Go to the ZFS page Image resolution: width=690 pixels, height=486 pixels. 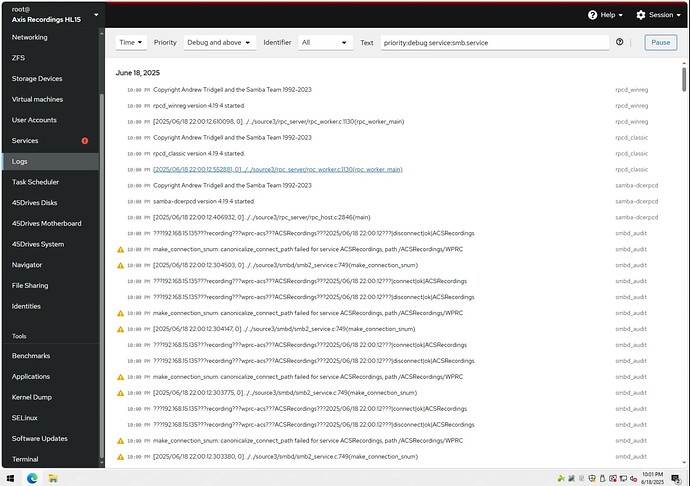pyautogui.click(x=50, y=58)
